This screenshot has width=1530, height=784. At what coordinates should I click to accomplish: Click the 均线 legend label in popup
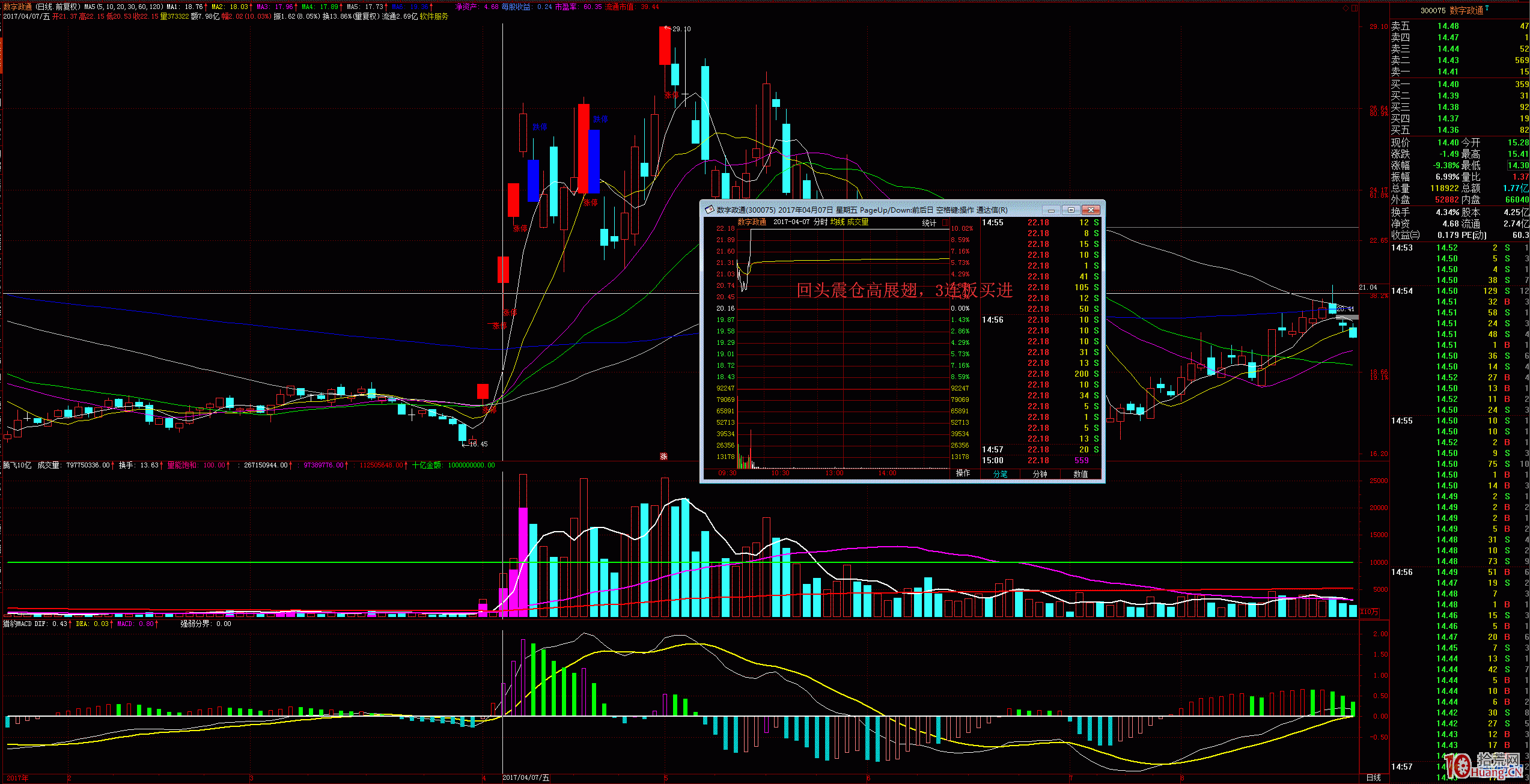pyautogui.click(x=837, y=222)
